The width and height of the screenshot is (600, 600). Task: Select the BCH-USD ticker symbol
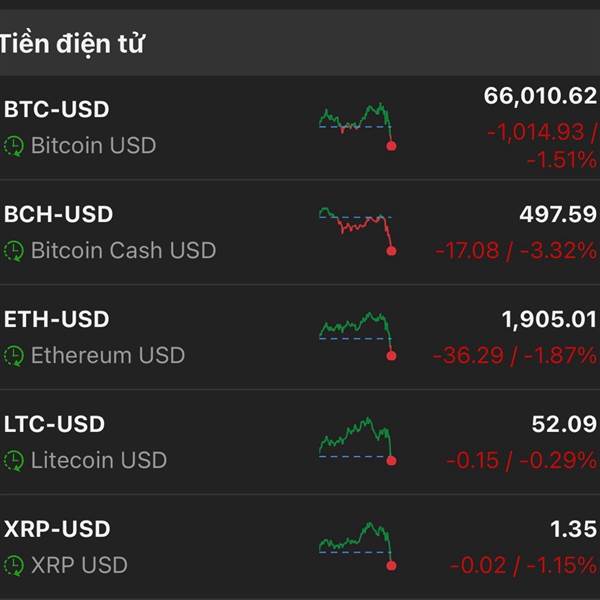click(x=59, y=215)
